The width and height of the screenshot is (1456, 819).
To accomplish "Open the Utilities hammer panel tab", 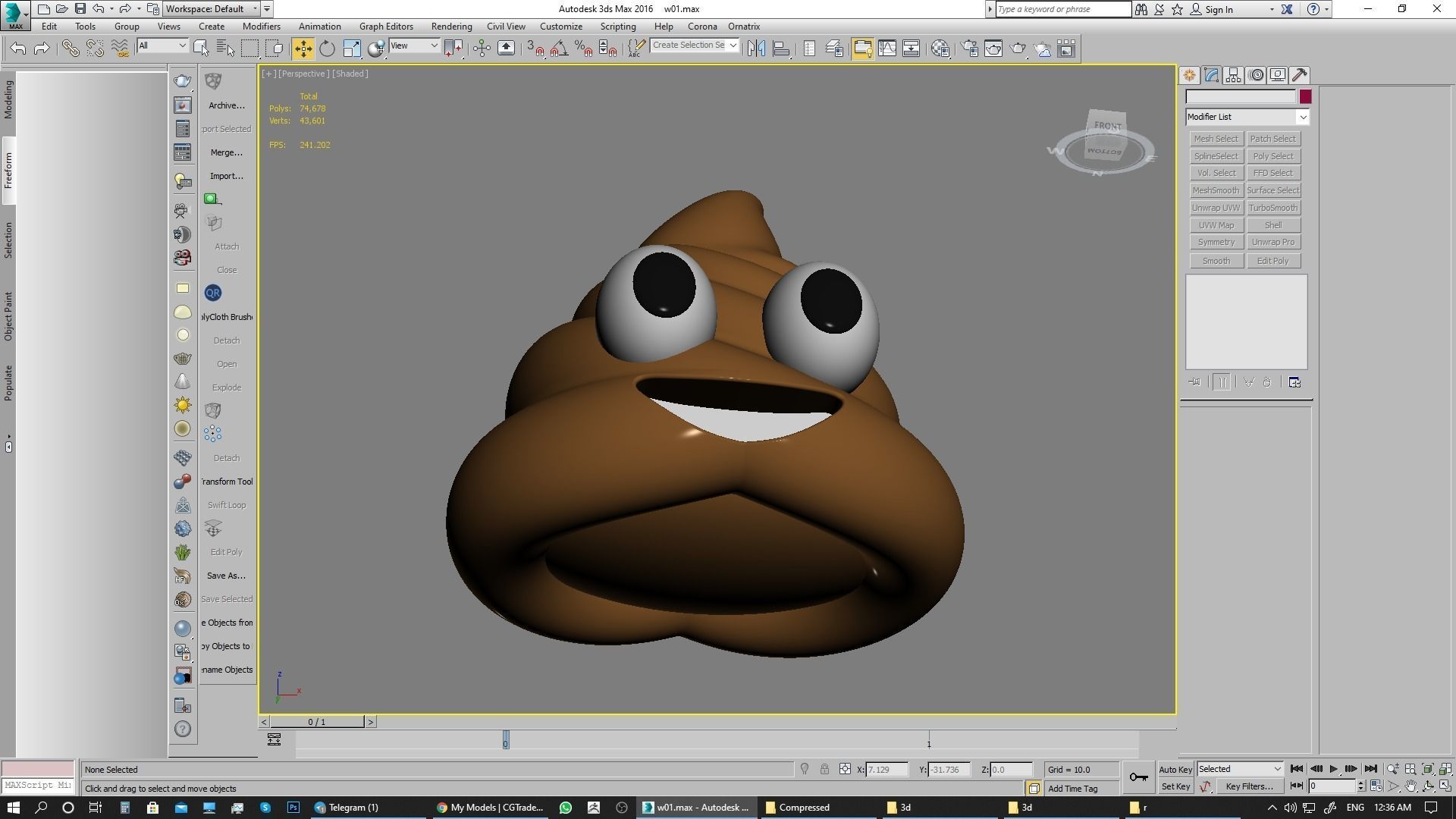I will 1300,75.
